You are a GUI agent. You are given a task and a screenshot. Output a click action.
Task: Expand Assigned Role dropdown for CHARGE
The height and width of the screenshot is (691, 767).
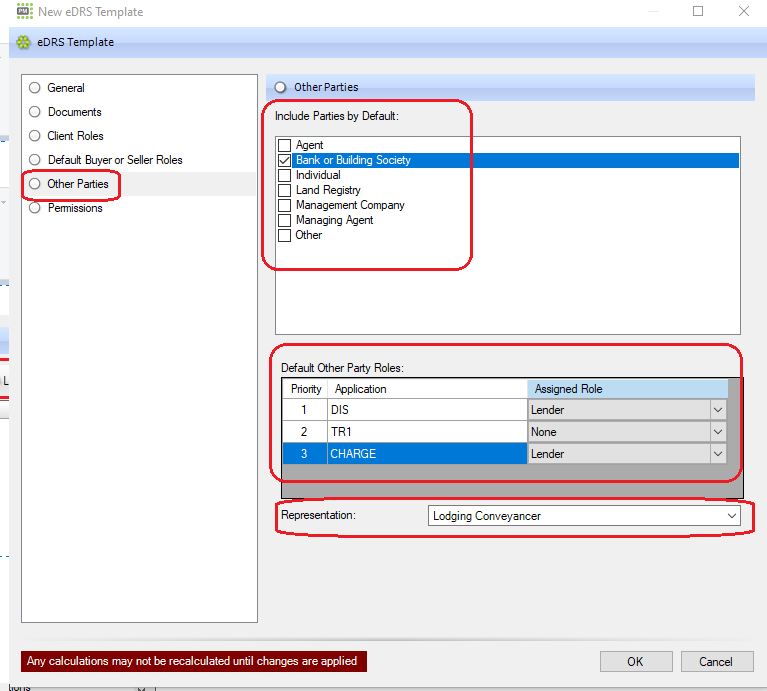coord(717,454)
